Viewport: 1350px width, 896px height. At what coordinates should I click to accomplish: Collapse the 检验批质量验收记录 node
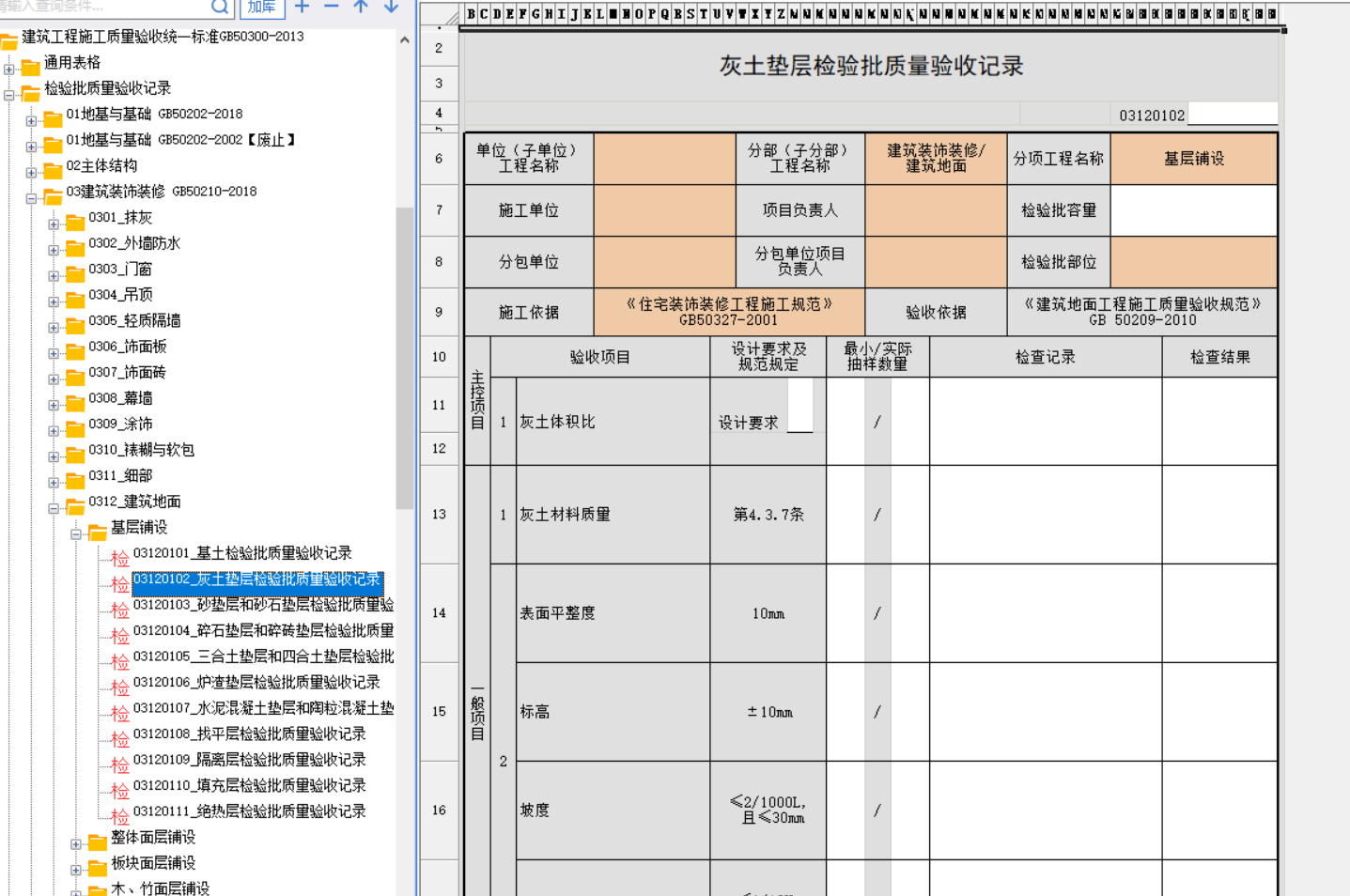pos(9,94)
